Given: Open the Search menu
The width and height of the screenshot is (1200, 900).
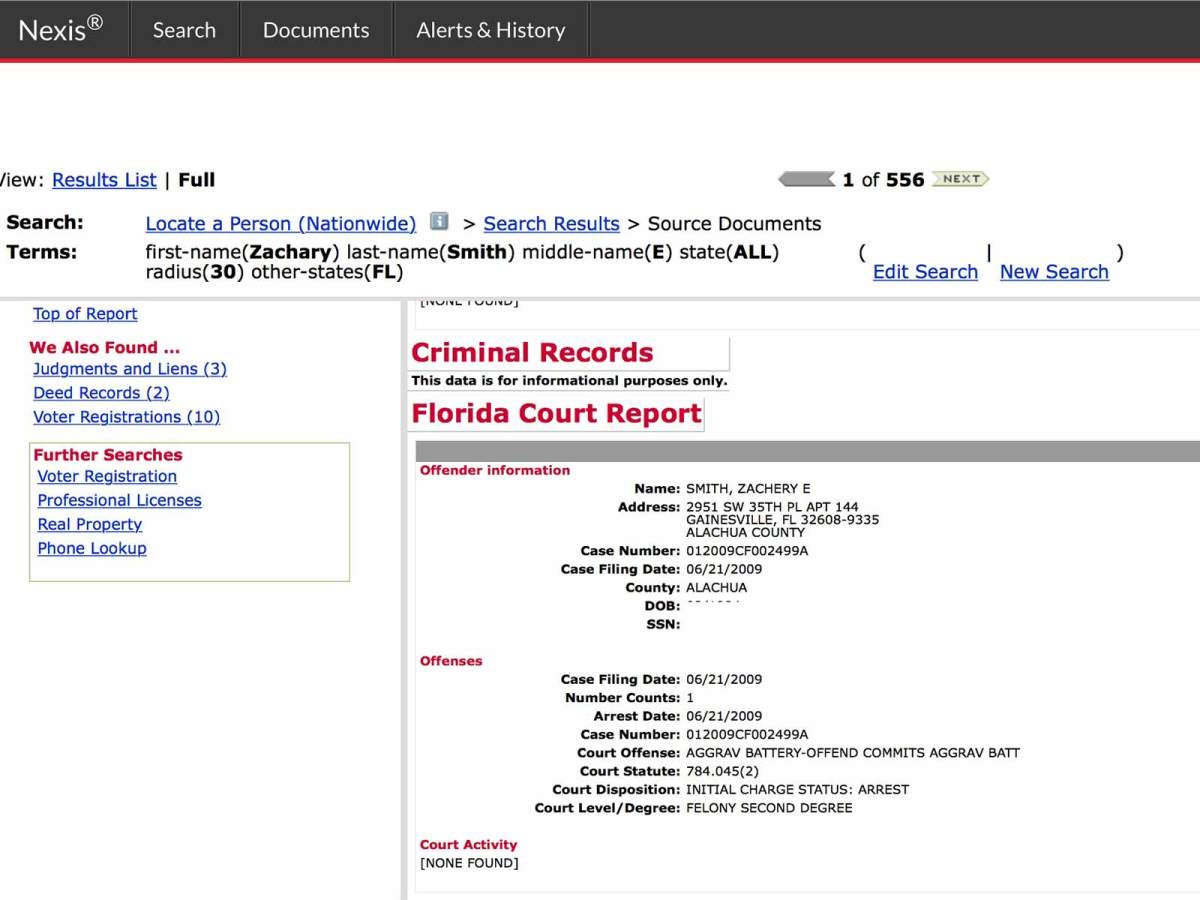Looking at the screenshot, I should pyautogui.click(x=183, y=29).
